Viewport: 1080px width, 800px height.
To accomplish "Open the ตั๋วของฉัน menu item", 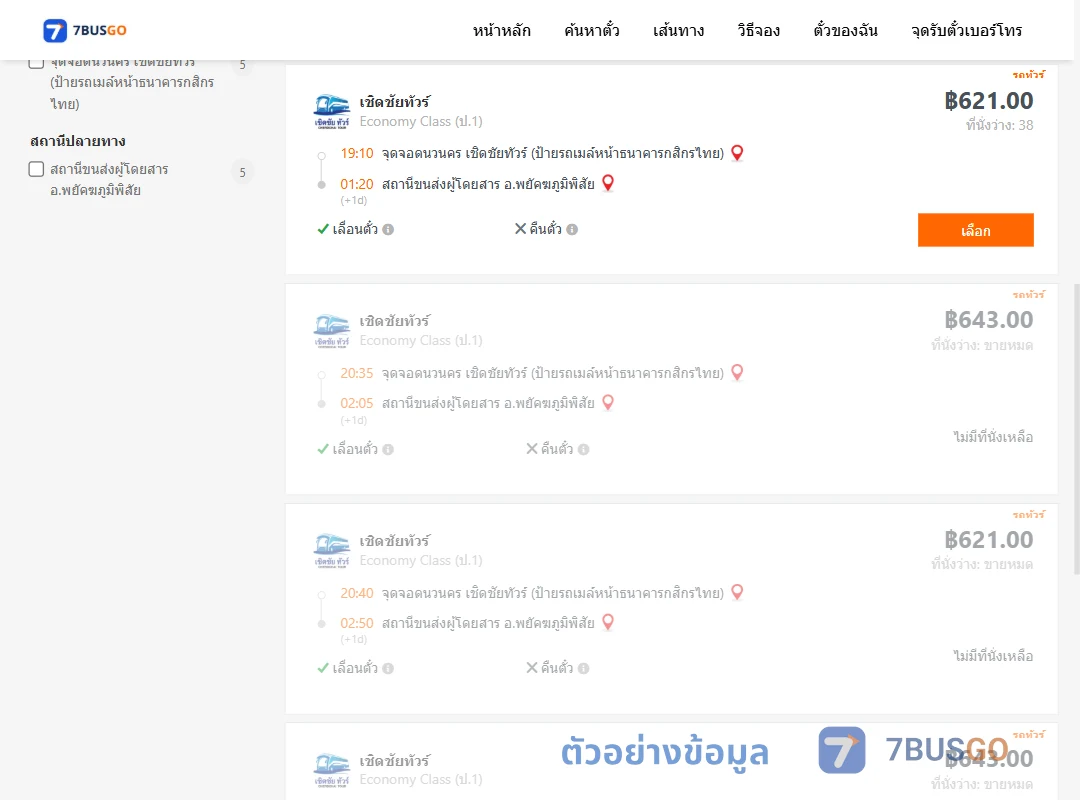I will (845, 30).
